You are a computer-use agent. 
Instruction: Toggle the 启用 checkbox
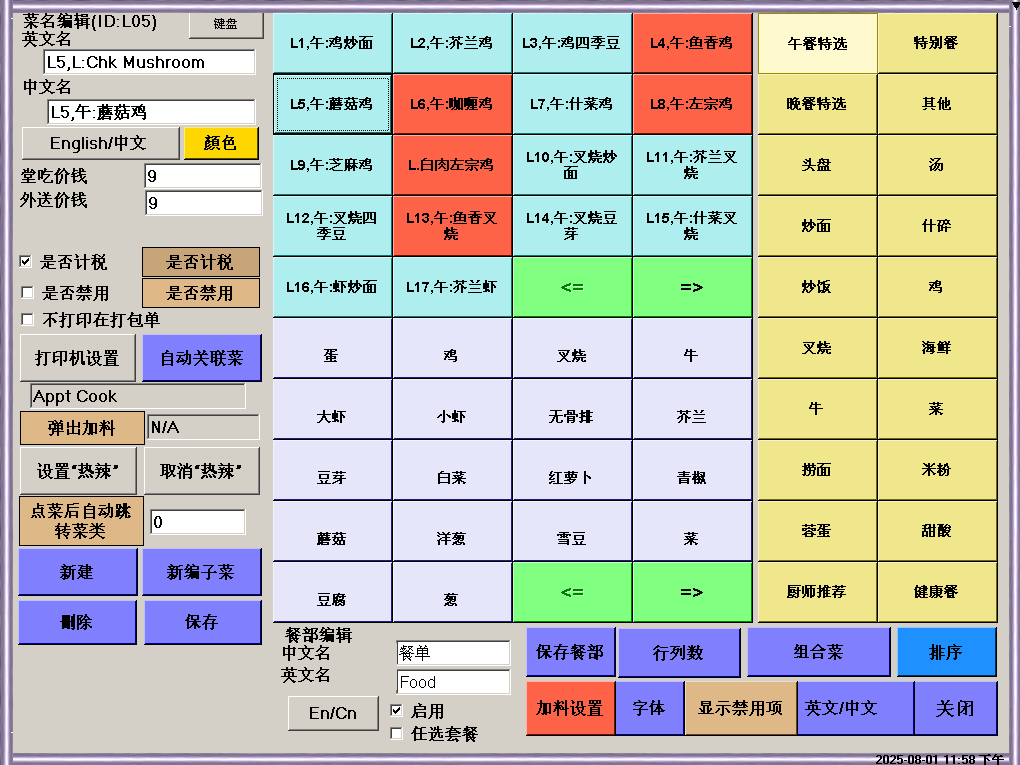[x=397, y=711]
